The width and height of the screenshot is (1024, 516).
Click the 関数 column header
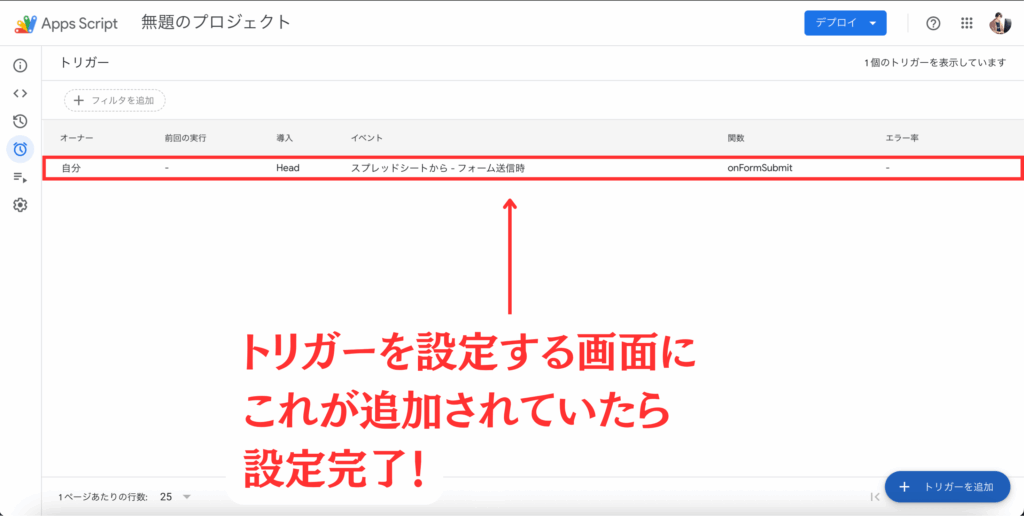(735, 138)
